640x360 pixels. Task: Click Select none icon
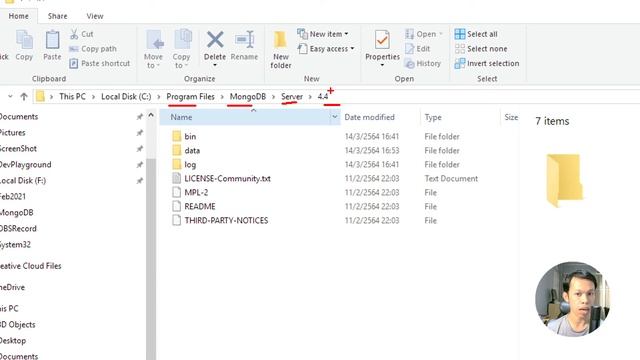click(x=460, y=49)
